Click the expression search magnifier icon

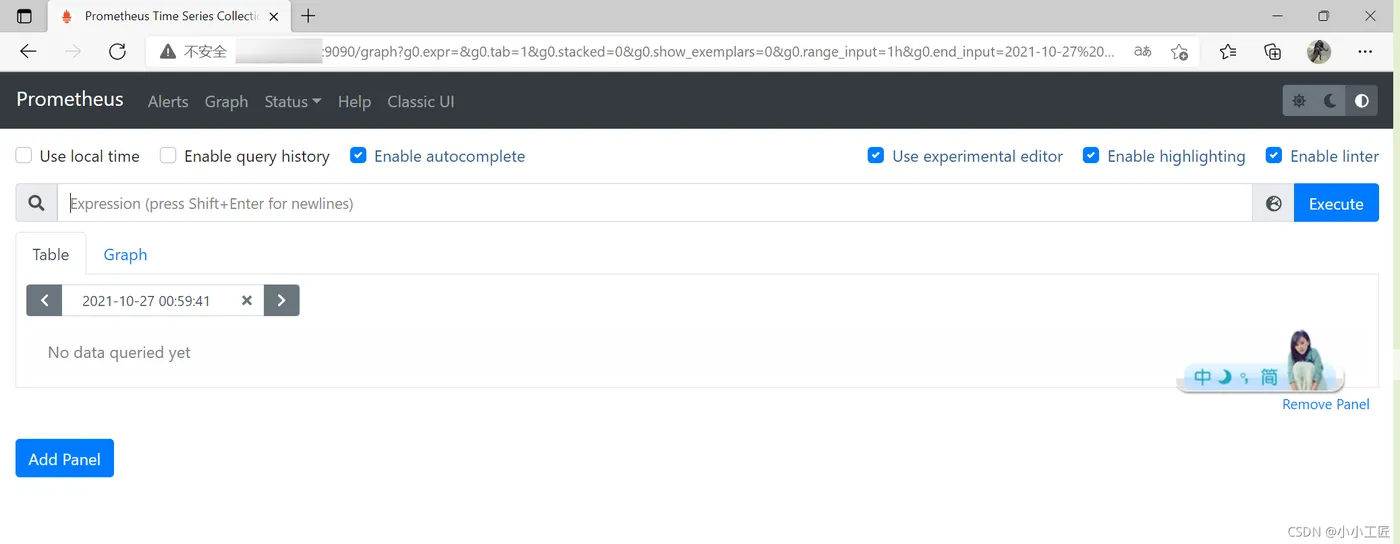[x=36, y=203]
